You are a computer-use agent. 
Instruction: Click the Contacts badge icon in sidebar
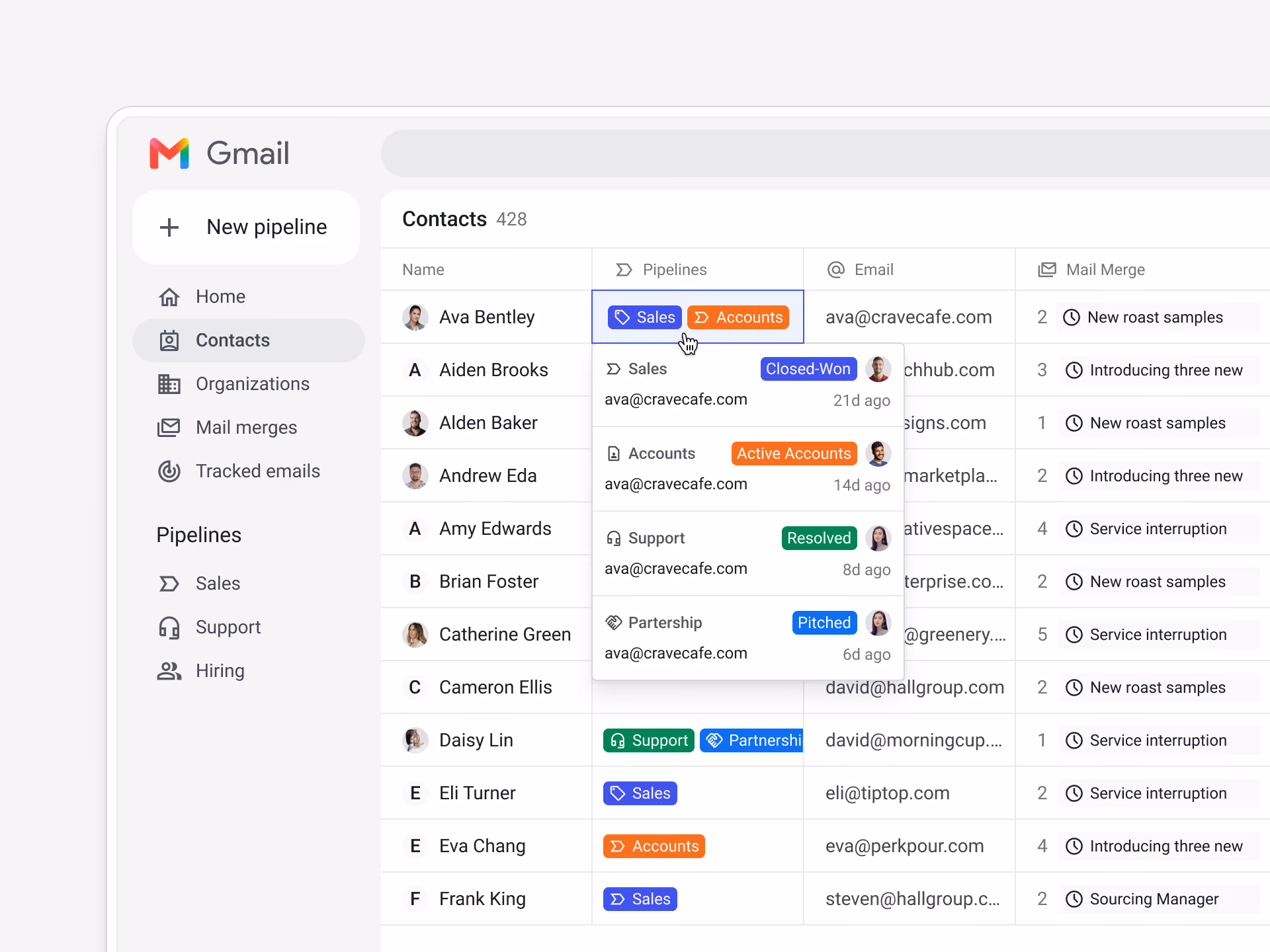169,340
